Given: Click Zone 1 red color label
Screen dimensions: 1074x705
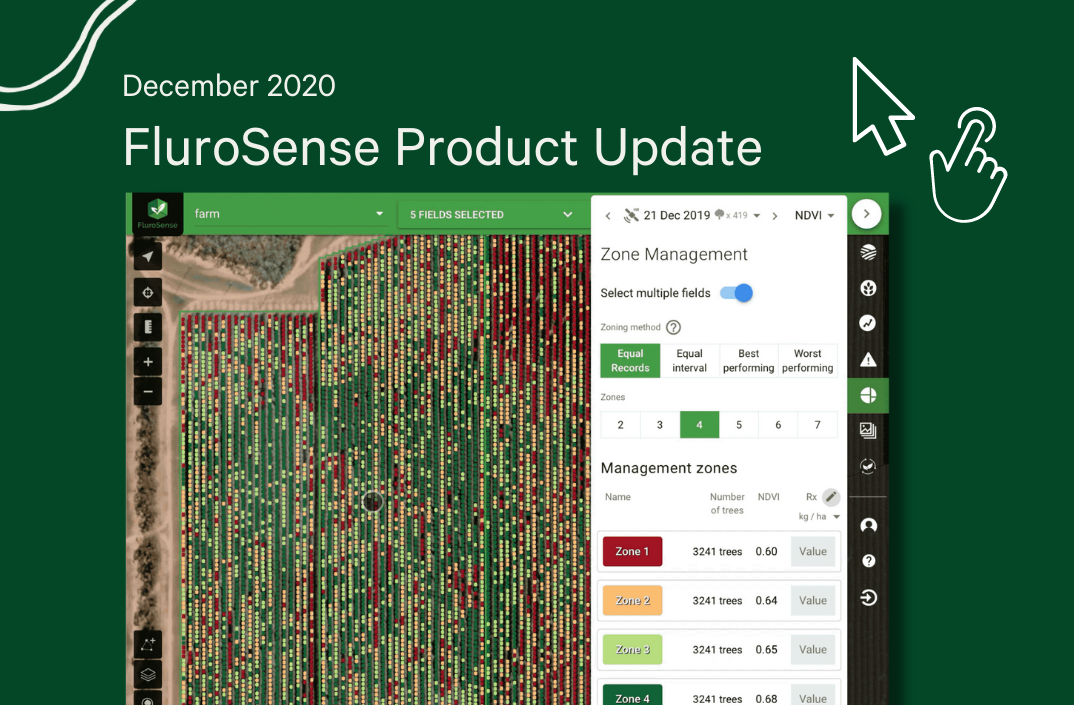Looking at the screenshot, I should (632, 552).
